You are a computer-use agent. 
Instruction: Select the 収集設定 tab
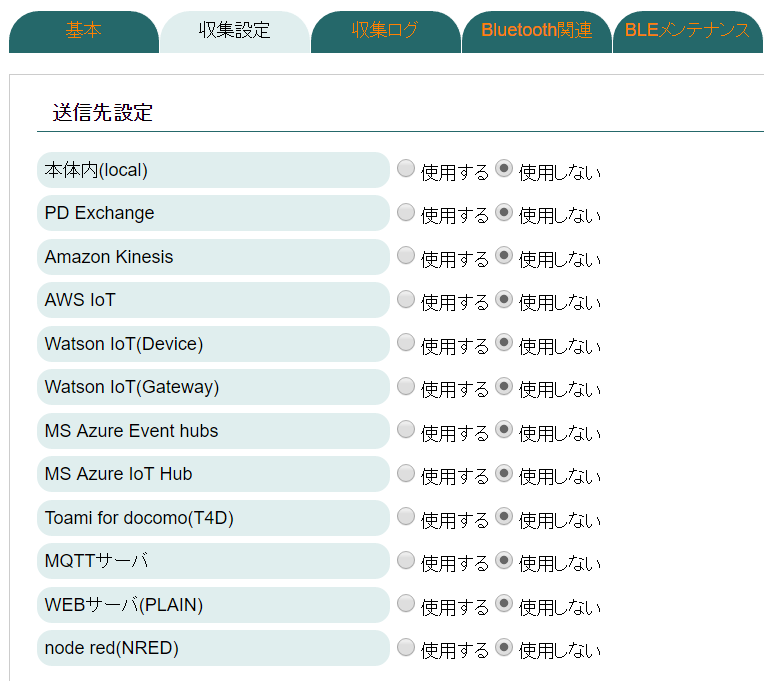click(235, 31)
